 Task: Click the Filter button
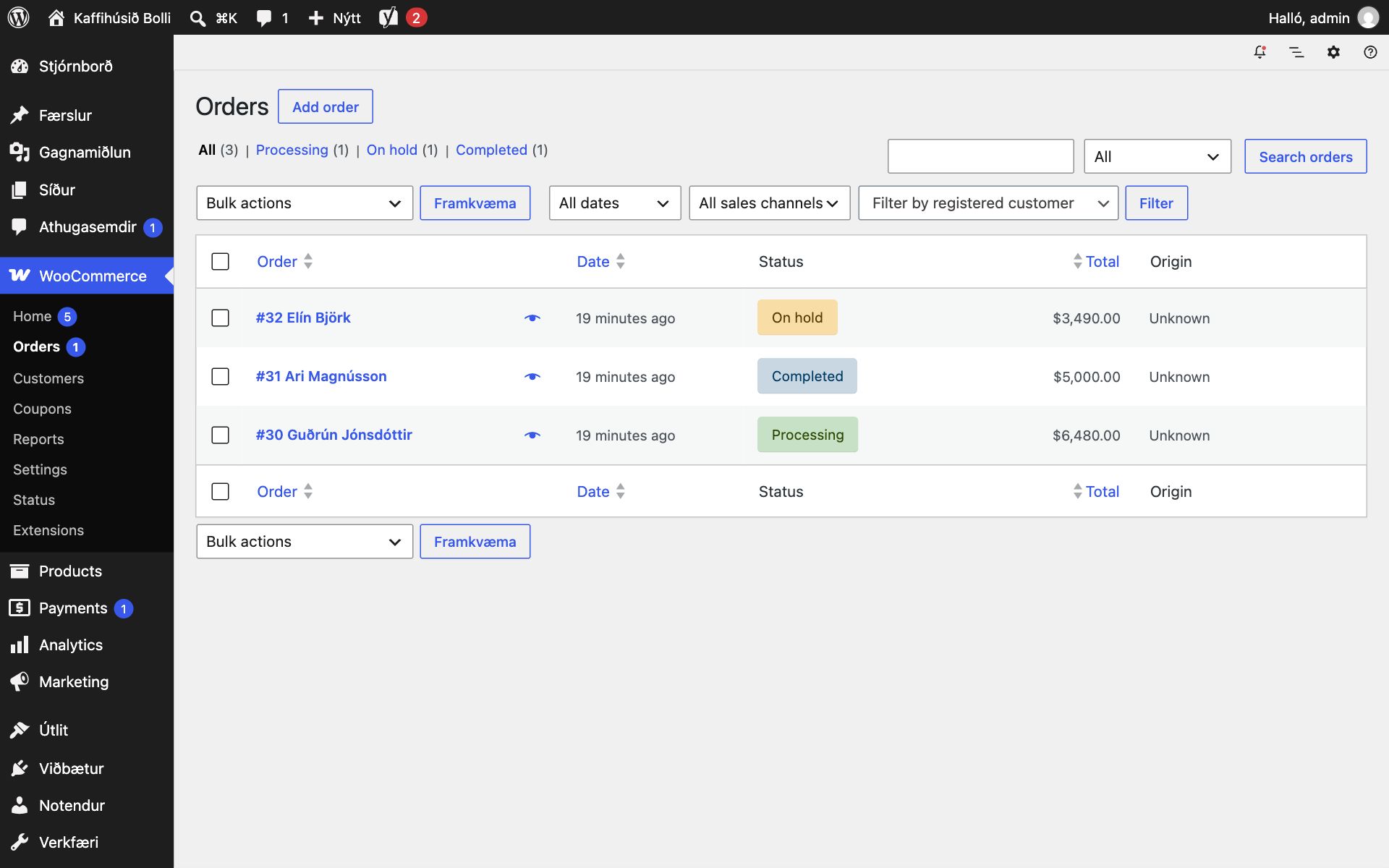1156,203
